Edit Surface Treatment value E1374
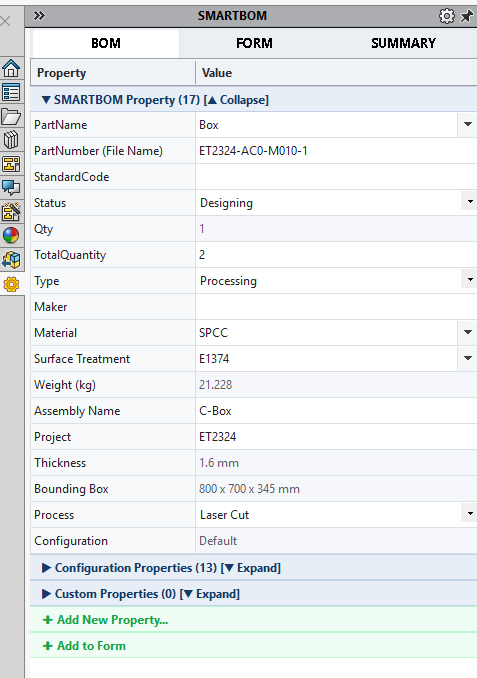The width and height of the screenshot is (477, 678). (x=327, y=358)
